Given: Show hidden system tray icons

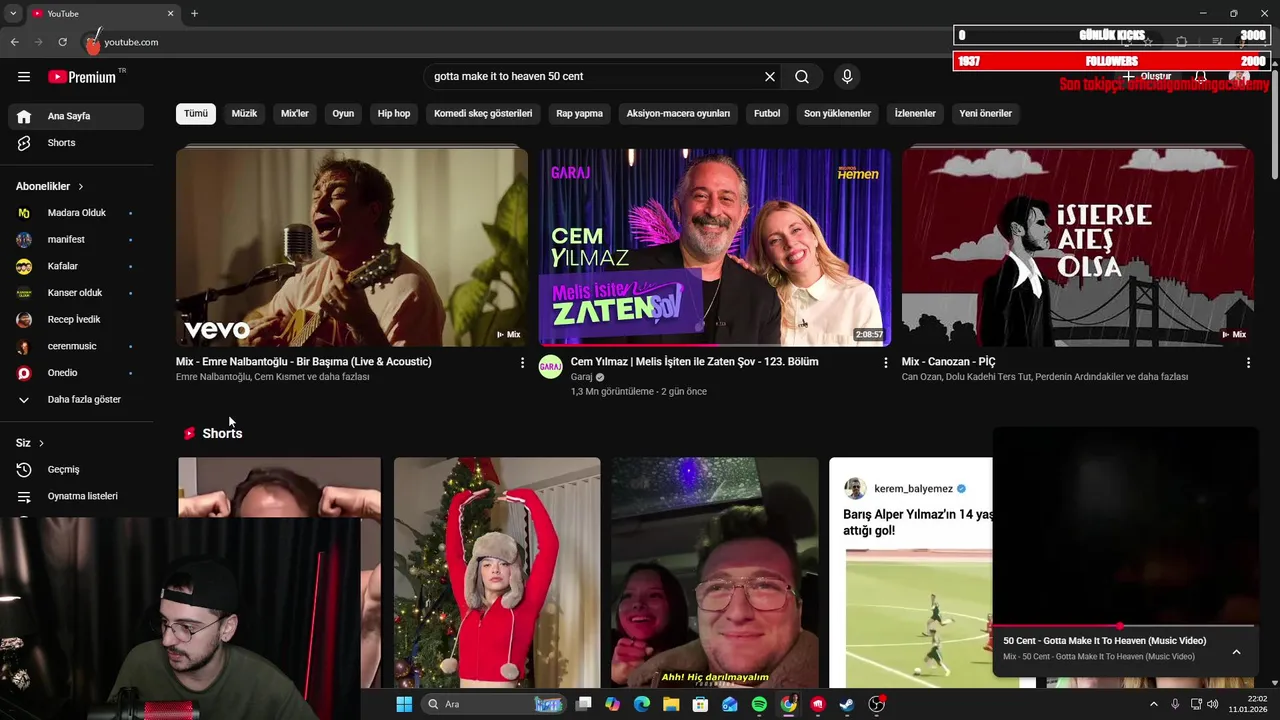Looking at the screenshot, I should pyautogui.click(x=1153, y=704).
